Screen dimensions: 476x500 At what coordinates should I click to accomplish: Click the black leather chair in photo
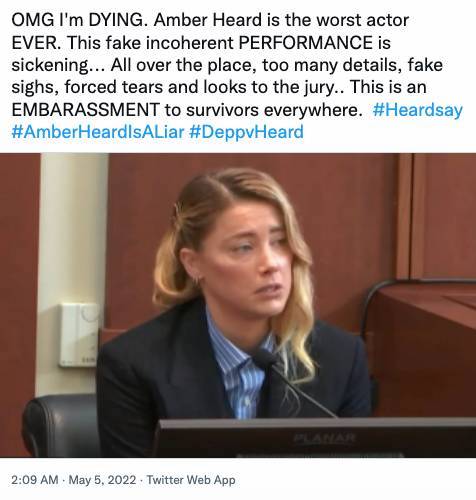click(x=62, y=425)
